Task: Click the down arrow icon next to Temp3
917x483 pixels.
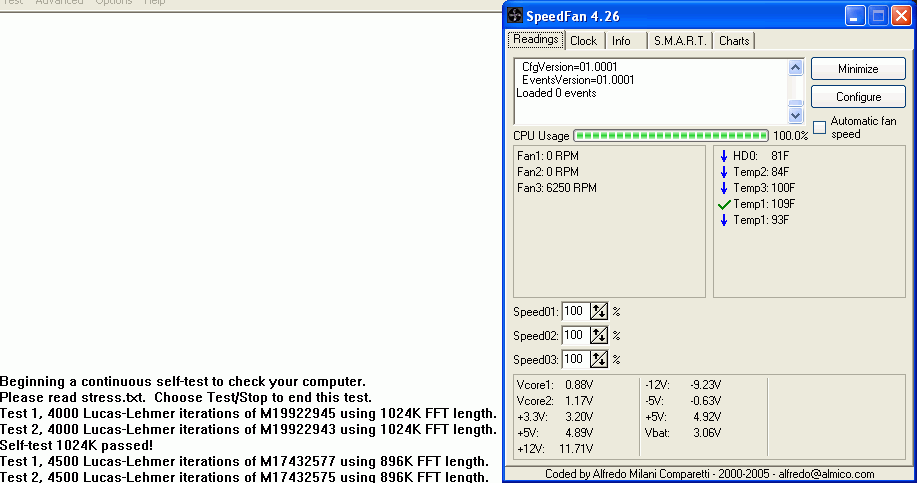Action: point(724,188)
